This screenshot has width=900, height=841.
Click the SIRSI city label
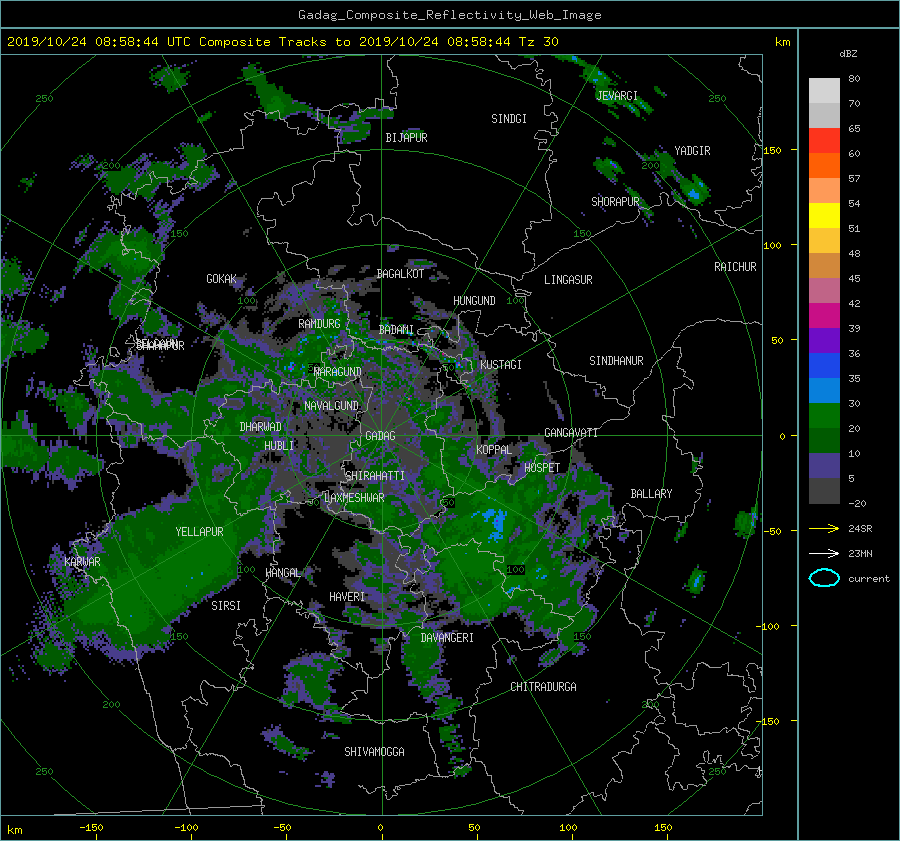[226, 606]
